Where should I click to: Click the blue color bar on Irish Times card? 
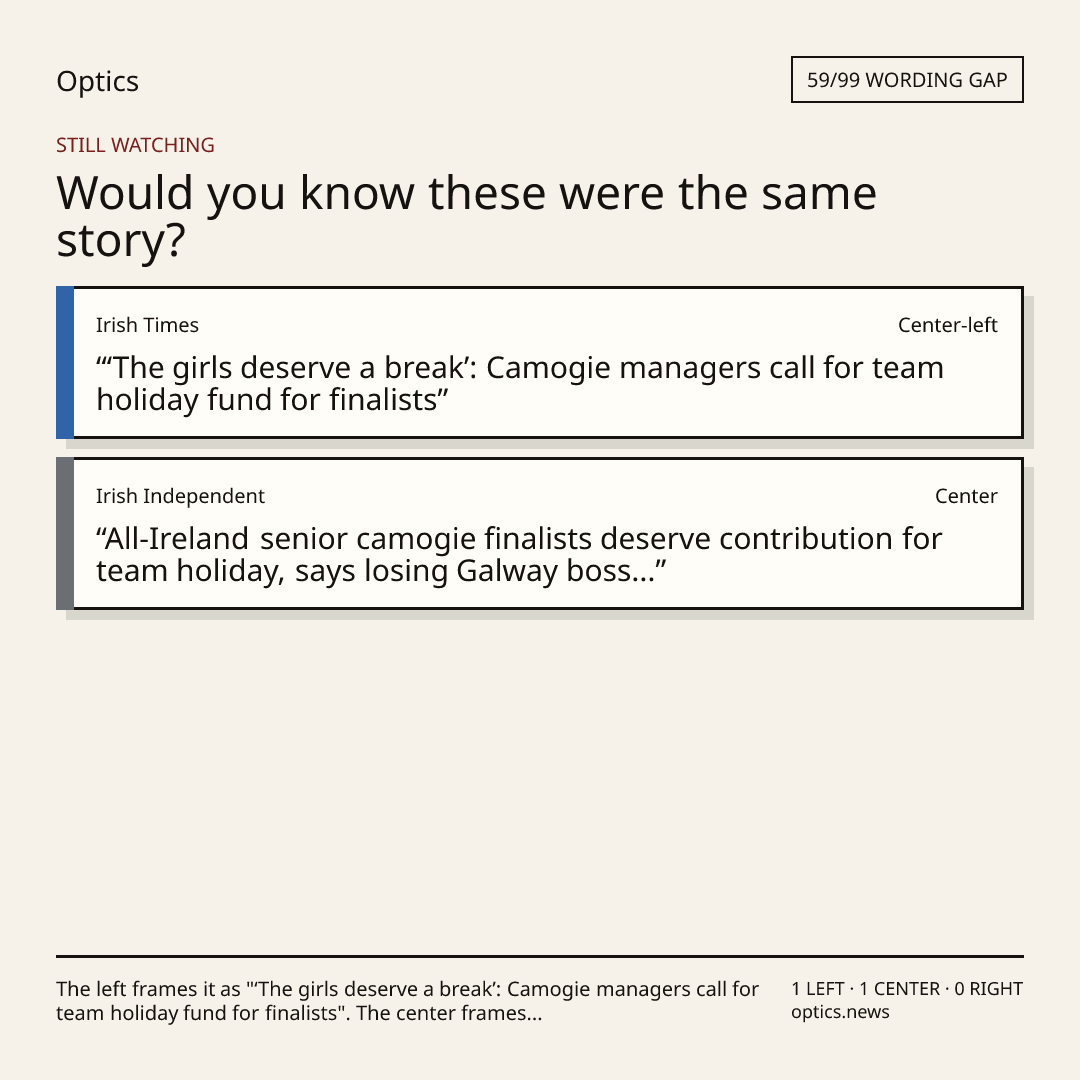(x=65, y=362)
